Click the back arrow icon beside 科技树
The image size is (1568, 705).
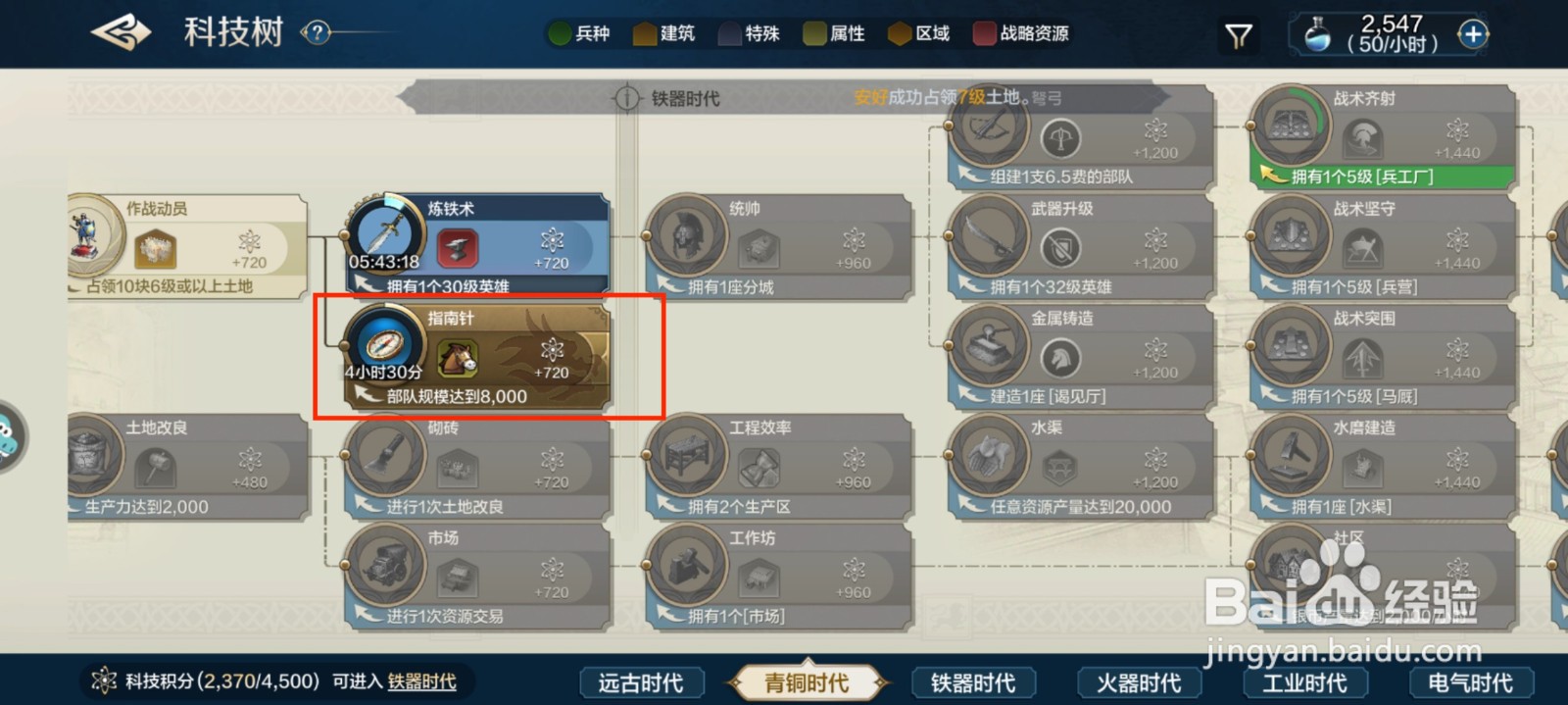pyautogui.click(x=121, y=32)
